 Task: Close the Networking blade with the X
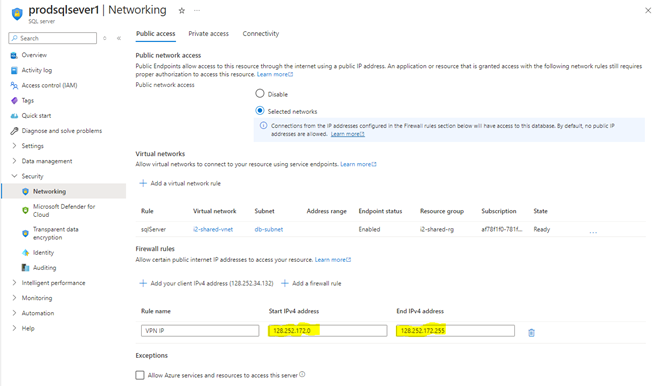click(648, 11)
